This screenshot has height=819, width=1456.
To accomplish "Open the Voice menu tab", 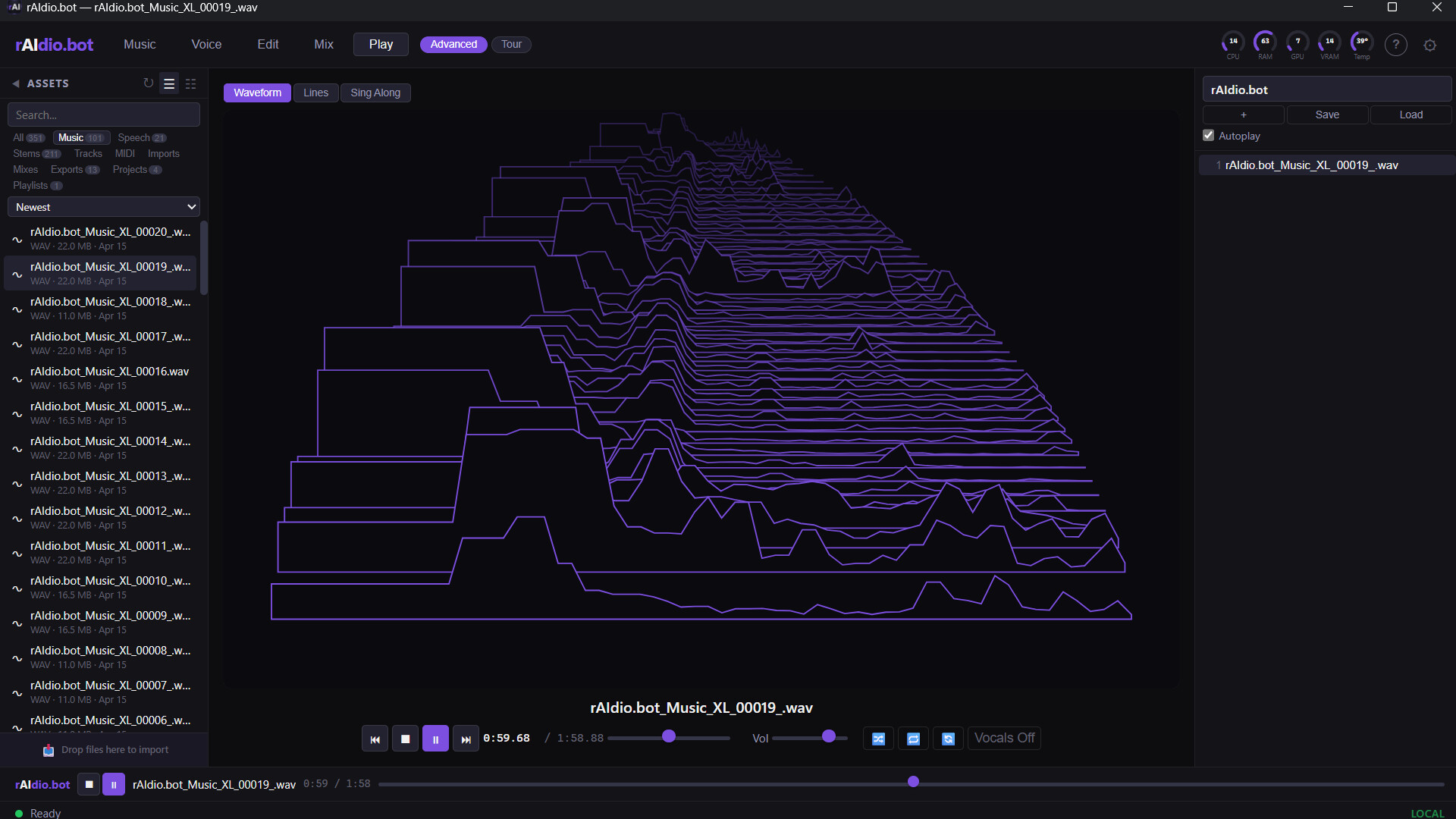I will (x=206, y=44).
